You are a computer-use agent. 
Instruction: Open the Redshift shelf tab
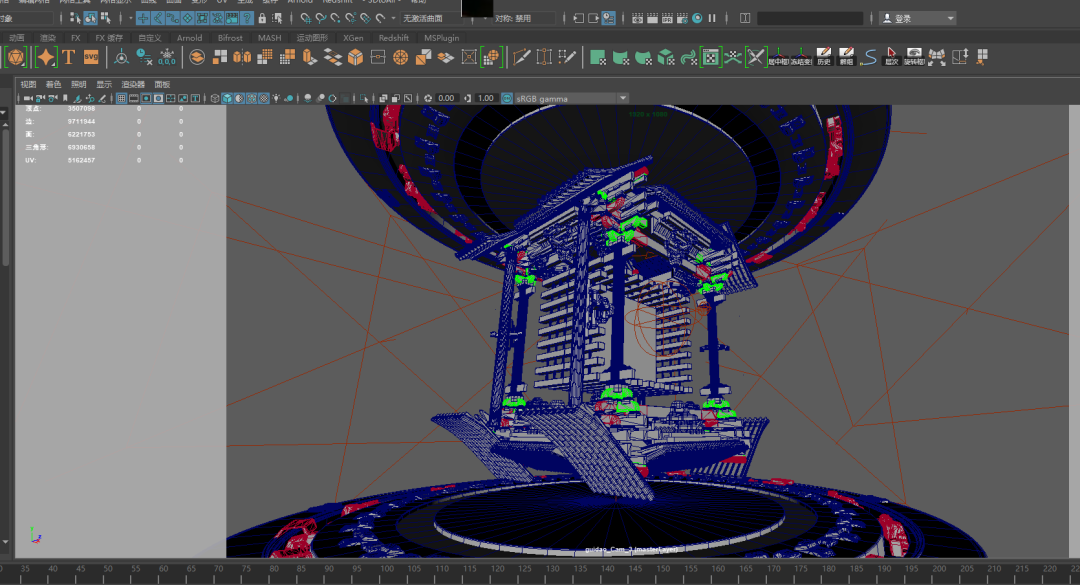(x=393, y=38)
